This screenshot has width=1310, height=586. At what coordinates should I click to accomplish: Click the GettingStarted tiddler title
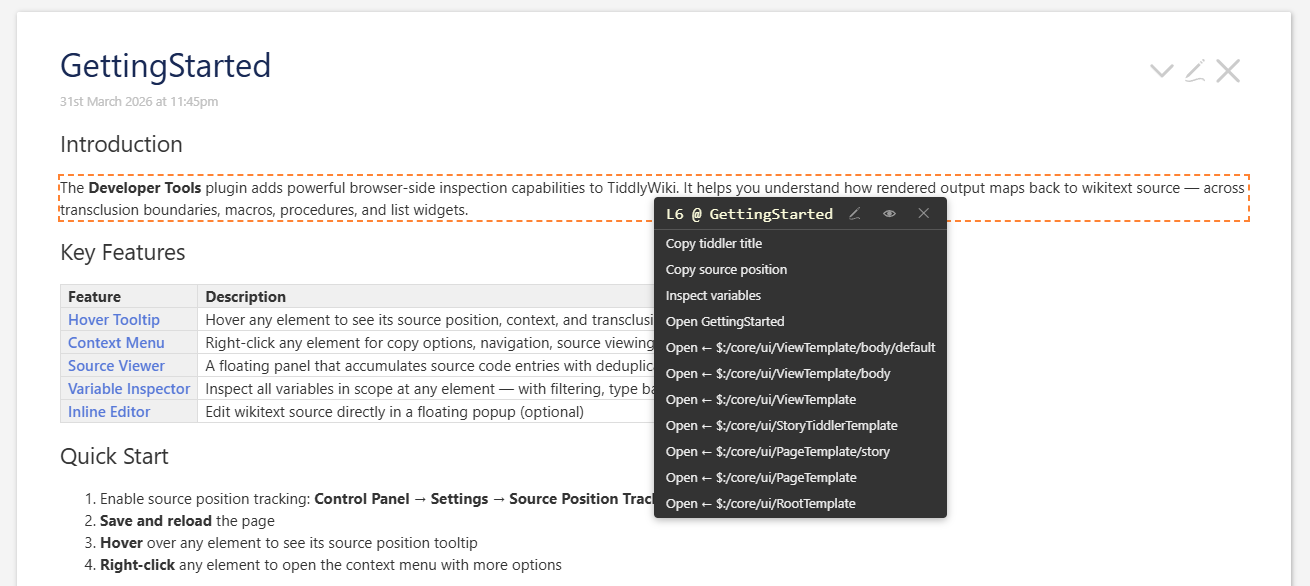tap(165, 66)
